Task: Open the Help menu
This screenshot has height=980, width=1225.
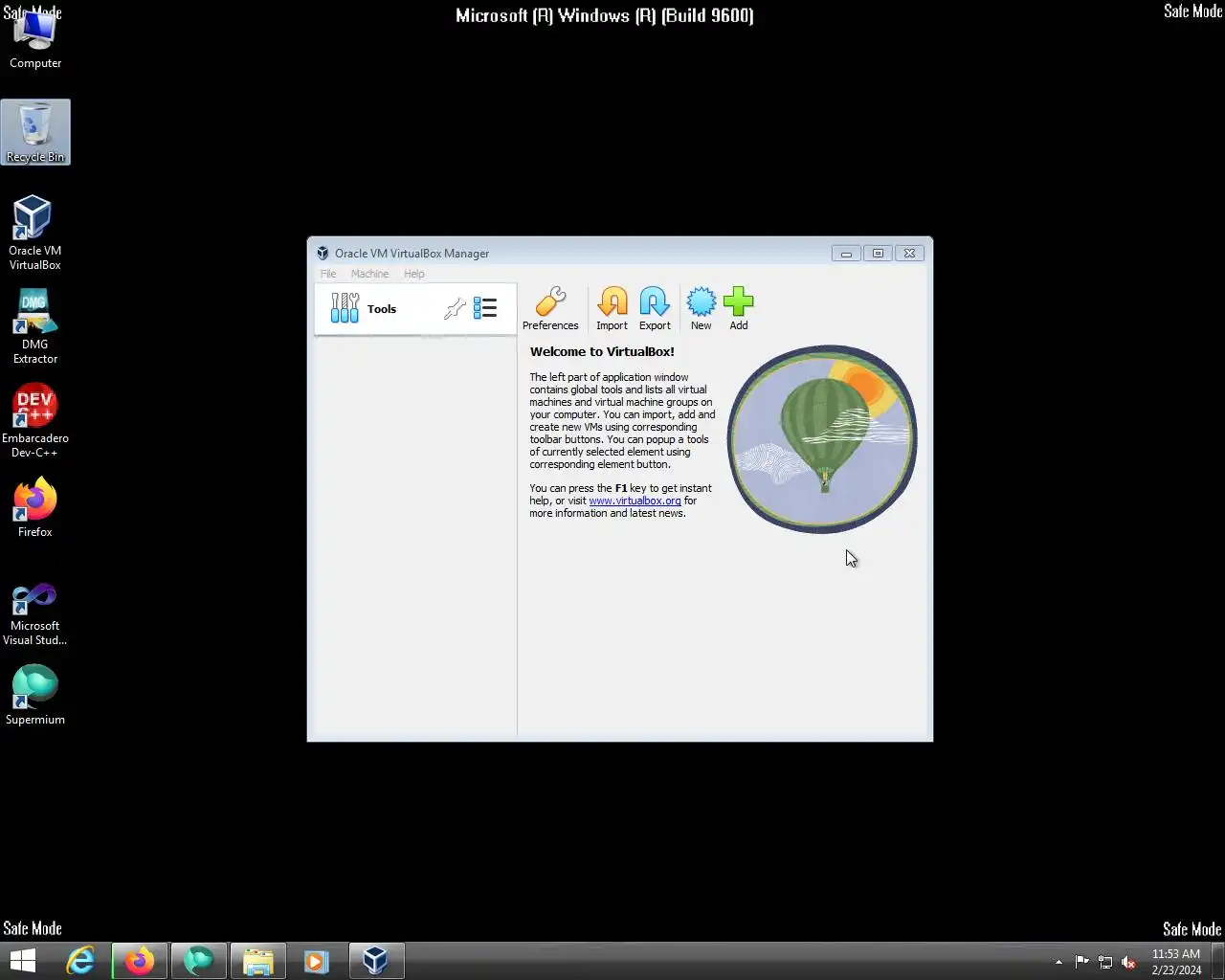Action: tap(413, 274)
